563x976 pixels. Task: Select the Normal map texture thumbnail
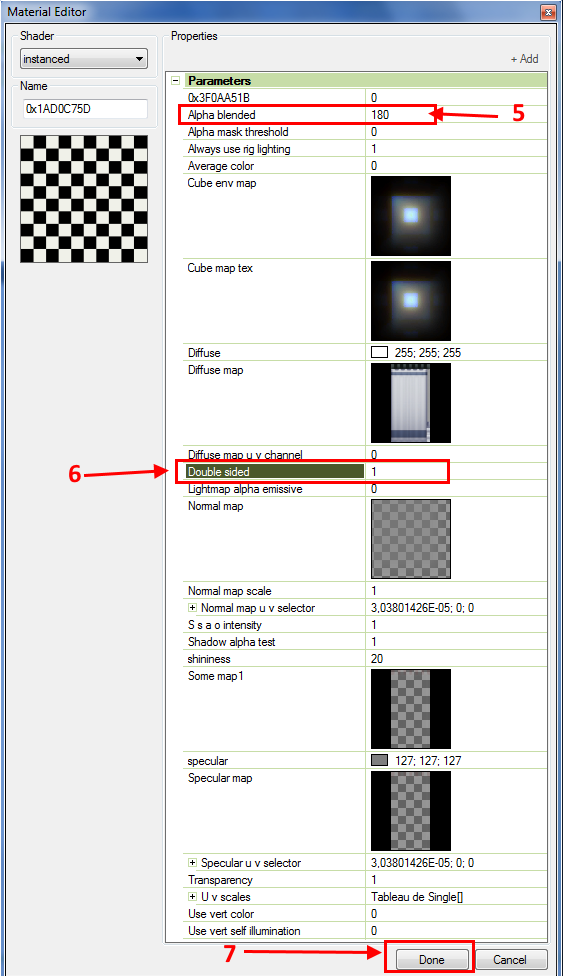click(411, 539)
